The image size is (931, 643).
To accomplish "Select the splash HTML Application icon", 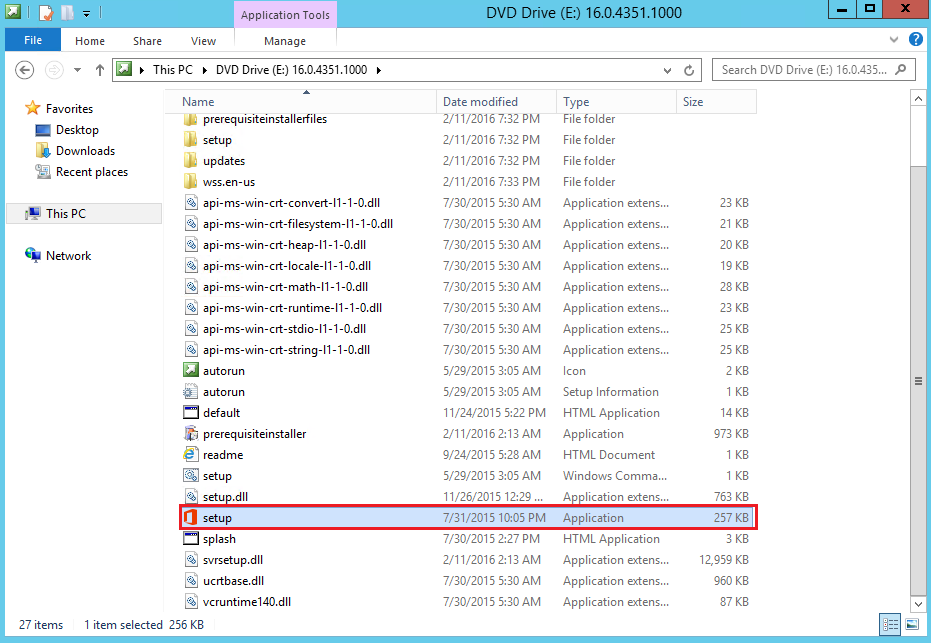I will (191, 539).
